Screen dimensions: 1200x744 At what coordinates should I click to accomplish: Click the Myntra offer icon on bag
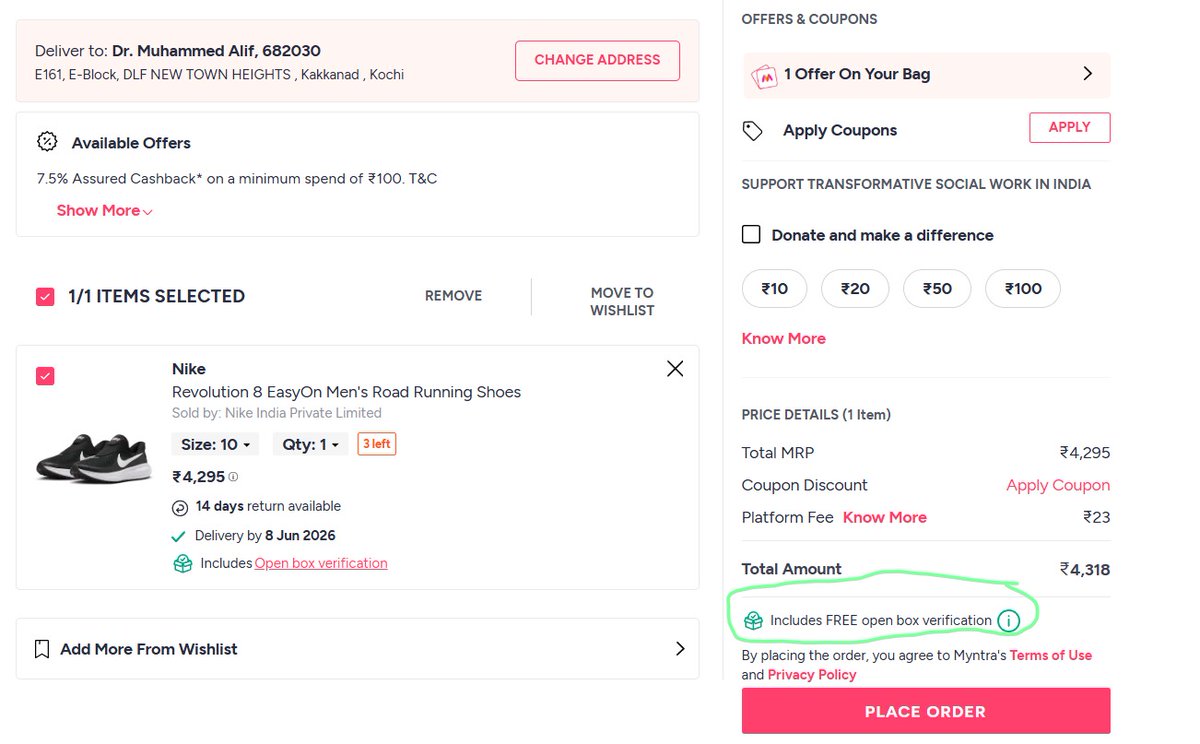[764, 75]
